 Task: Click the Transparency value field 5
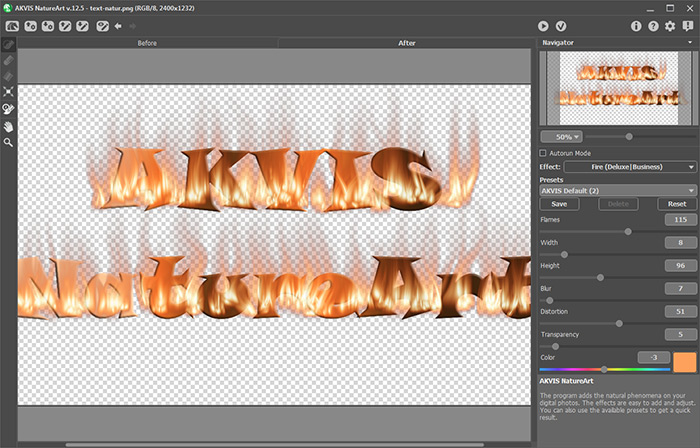click(680, 335)
